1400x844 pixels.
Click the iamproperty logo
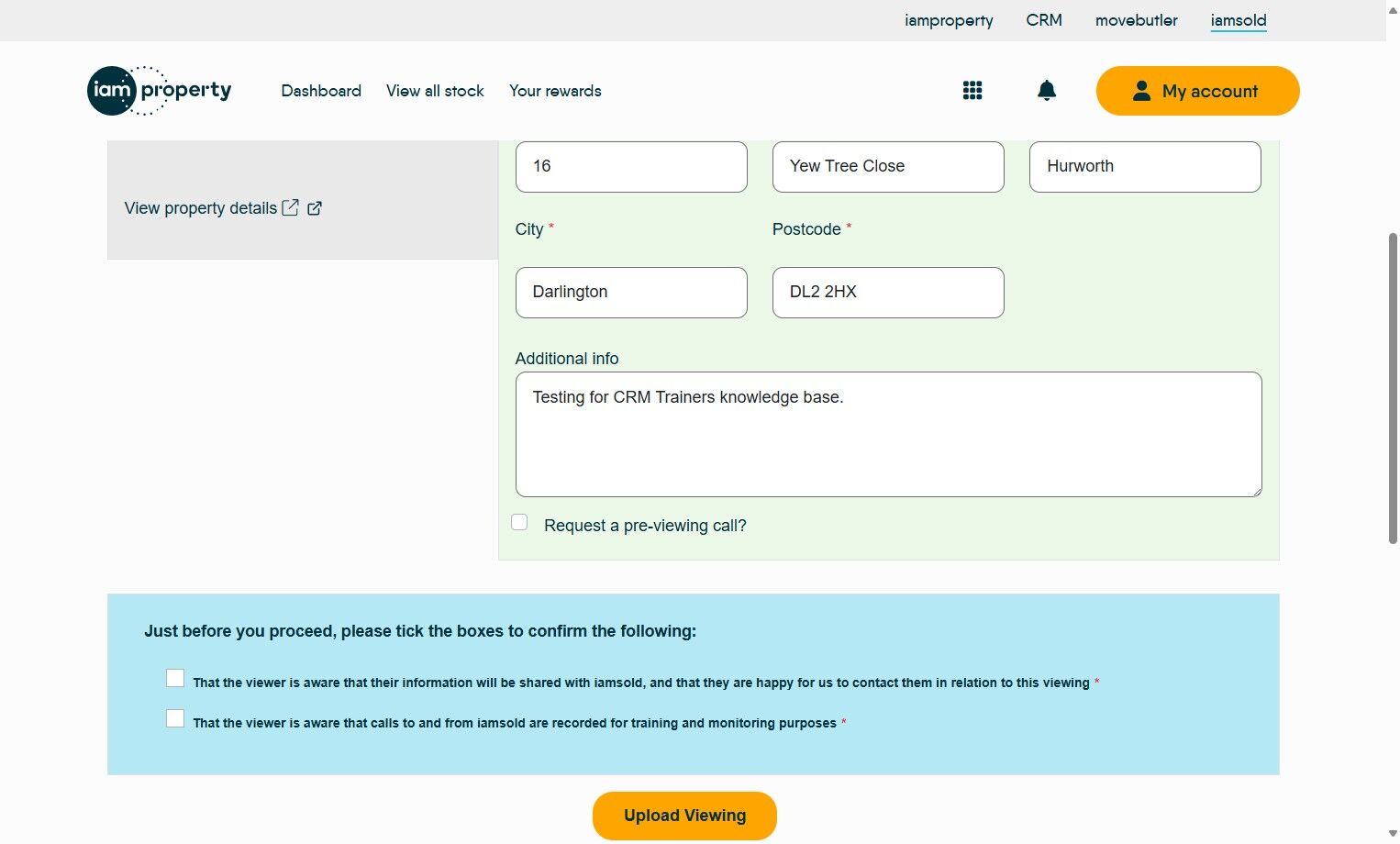pos(159,91)
